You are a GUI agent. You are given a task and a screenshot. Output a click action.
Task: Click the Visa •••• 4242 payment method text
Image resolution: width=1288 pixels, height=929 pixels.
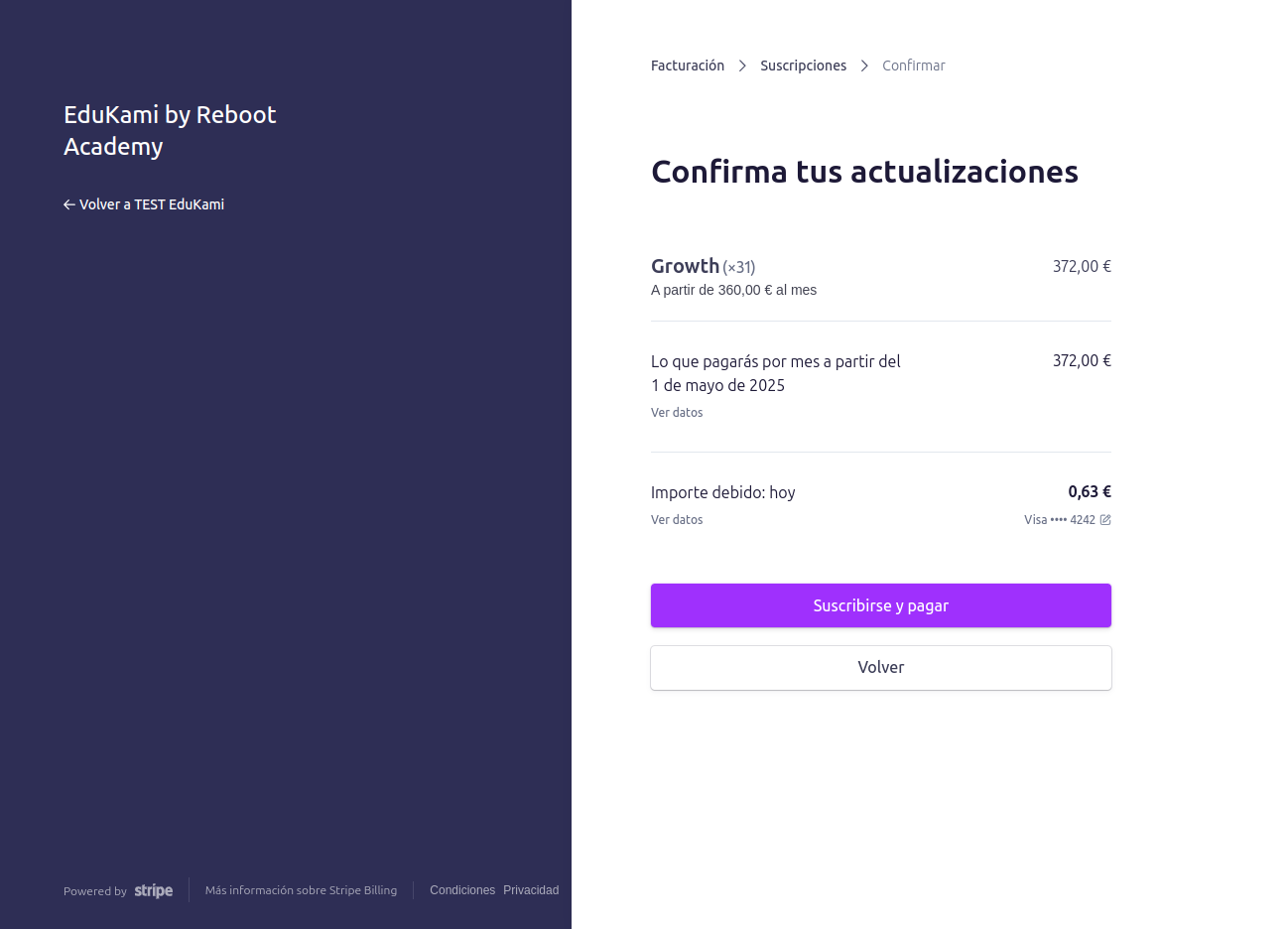1059,519
